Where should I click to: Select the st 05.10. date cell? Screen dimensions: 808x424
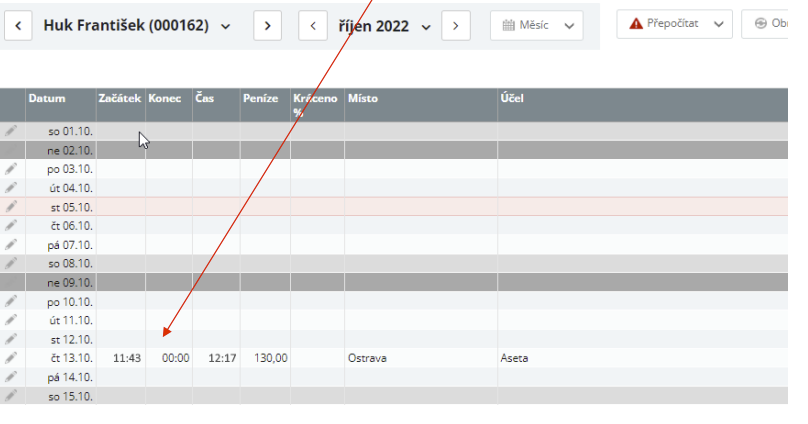[x=61, y=207]
